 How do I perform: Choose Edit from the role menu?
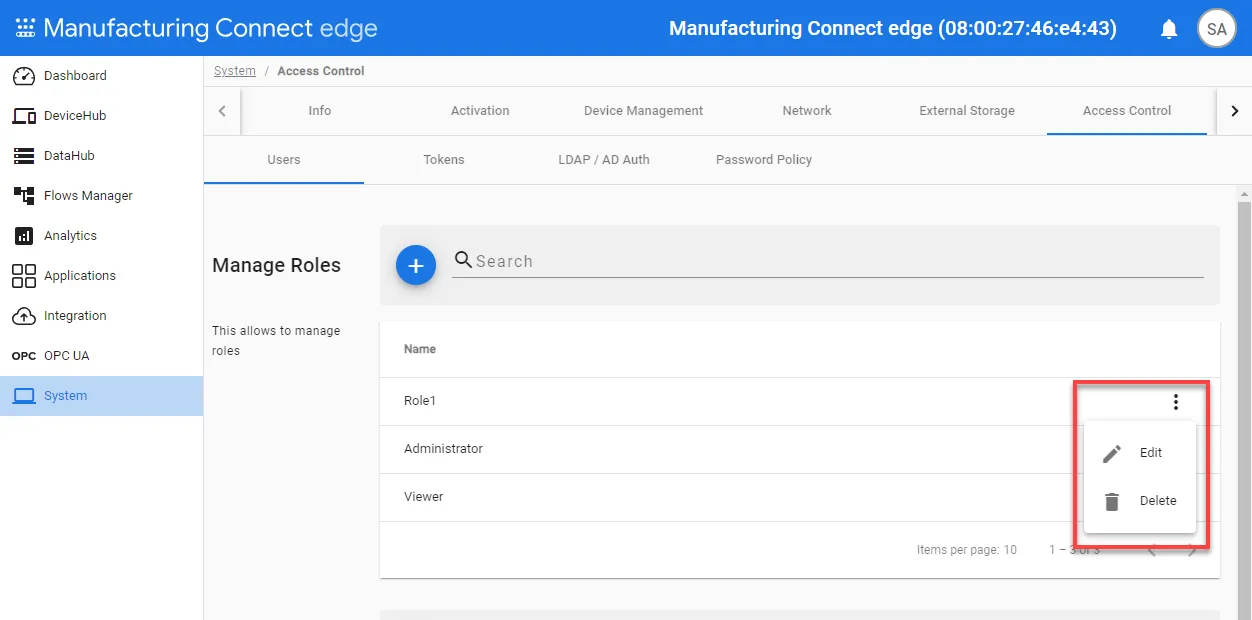(1140, 453)
